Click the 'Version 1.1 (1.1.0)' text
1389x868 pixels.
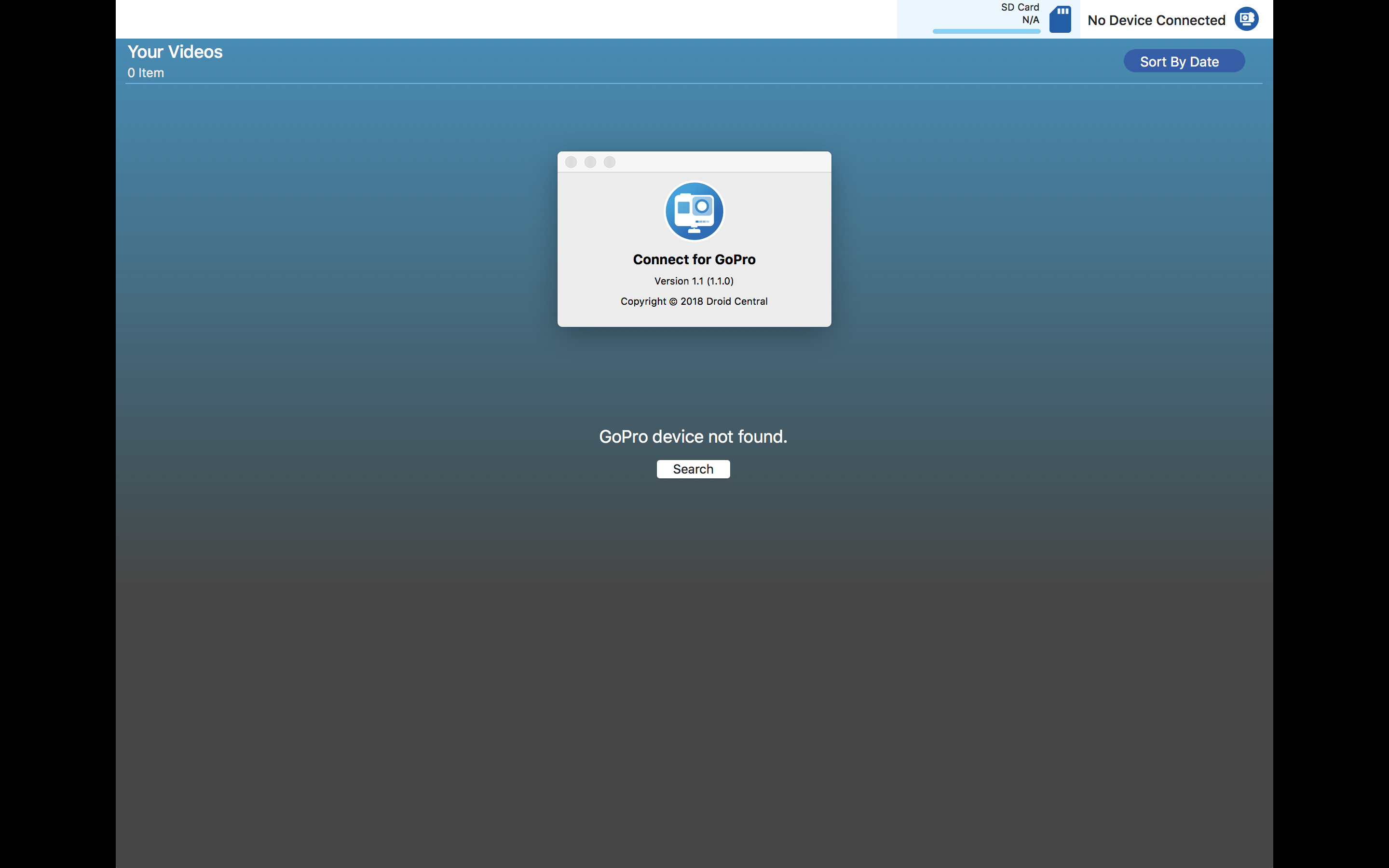coord(694,281)
